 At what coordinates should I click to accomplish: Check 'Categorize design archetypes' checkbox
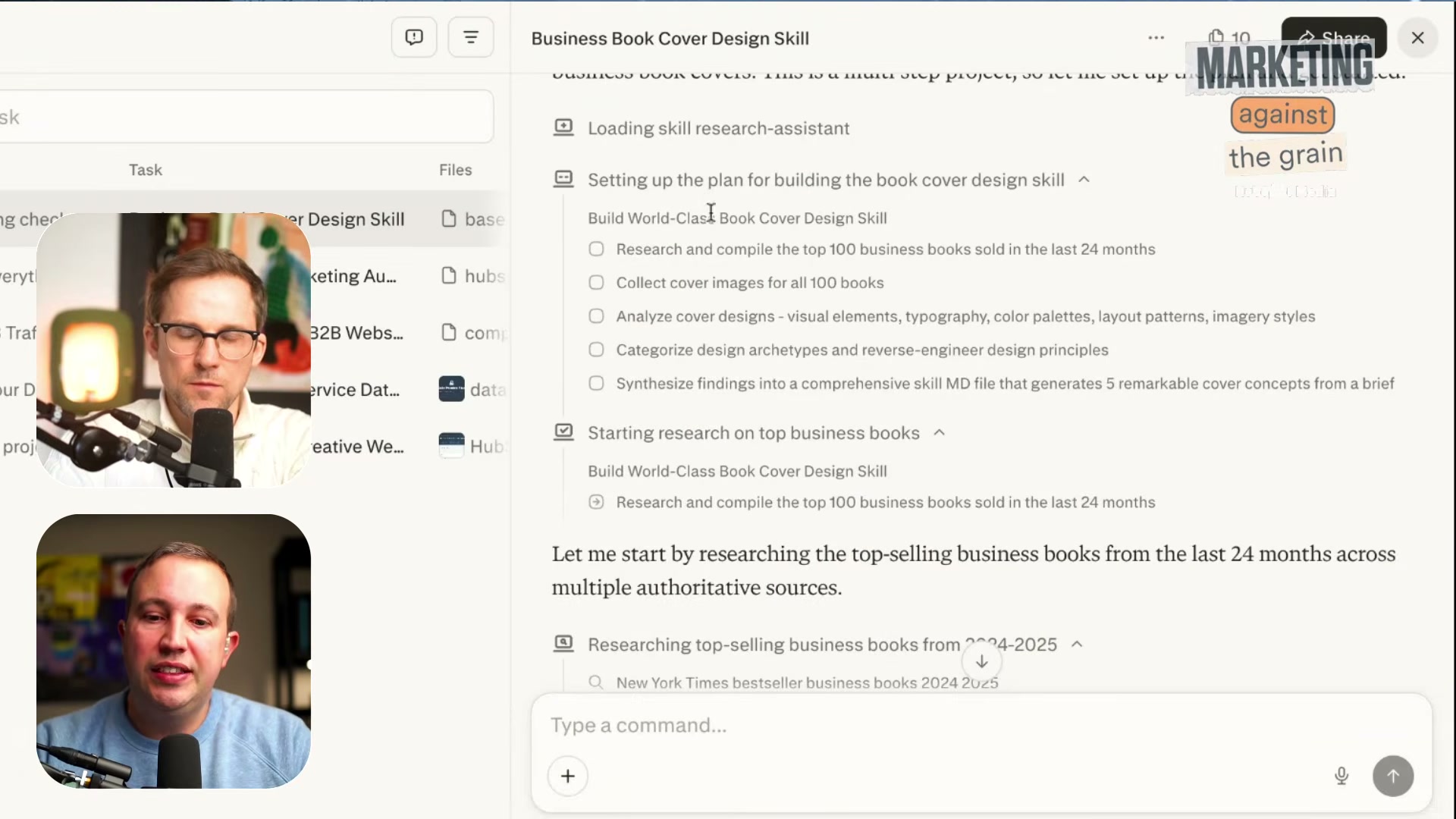(x=596, y=350)
